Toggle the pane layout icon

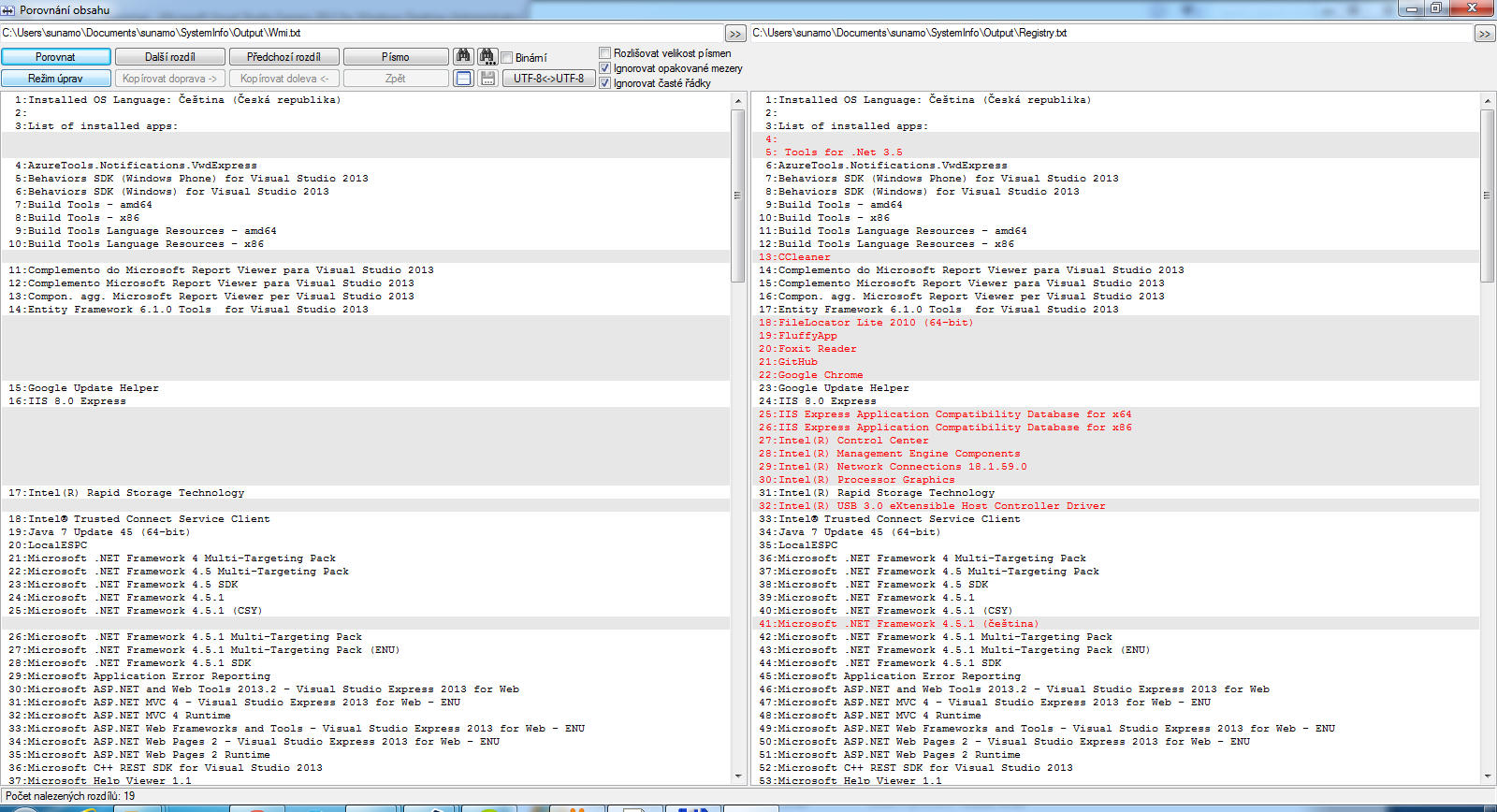point(463,79)
